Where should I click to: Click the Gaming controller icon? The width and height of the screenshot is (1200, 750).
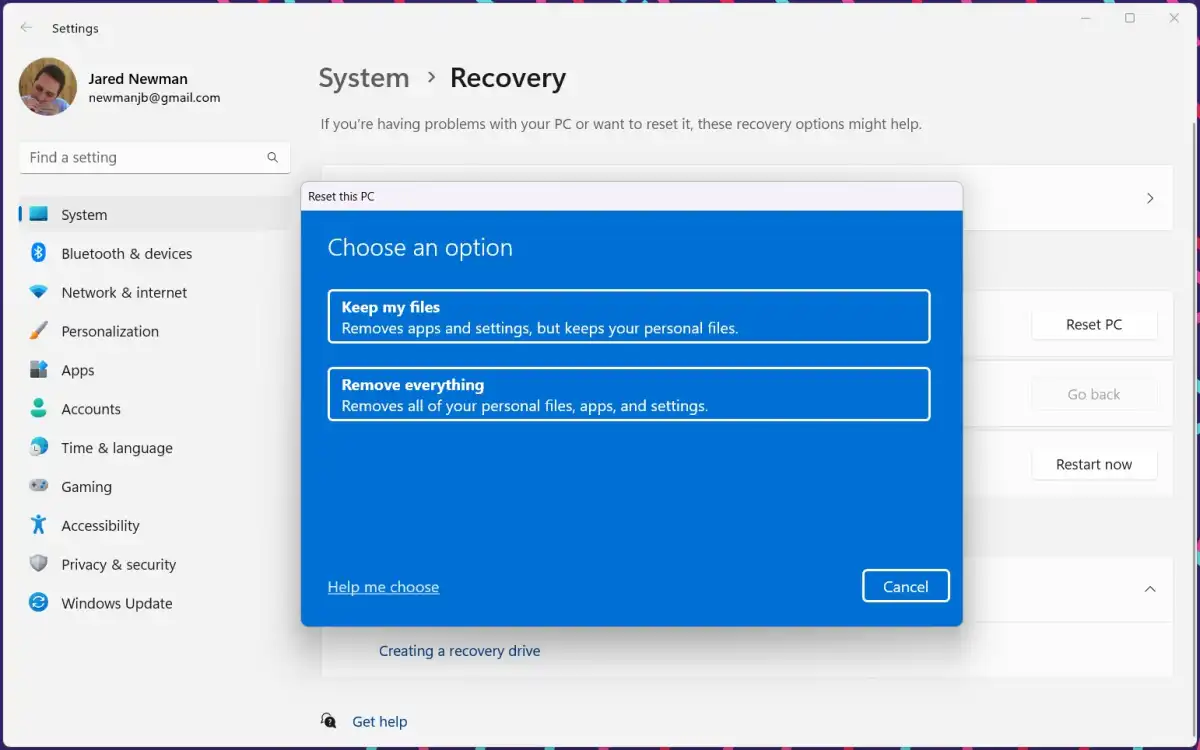pos(36,486)
